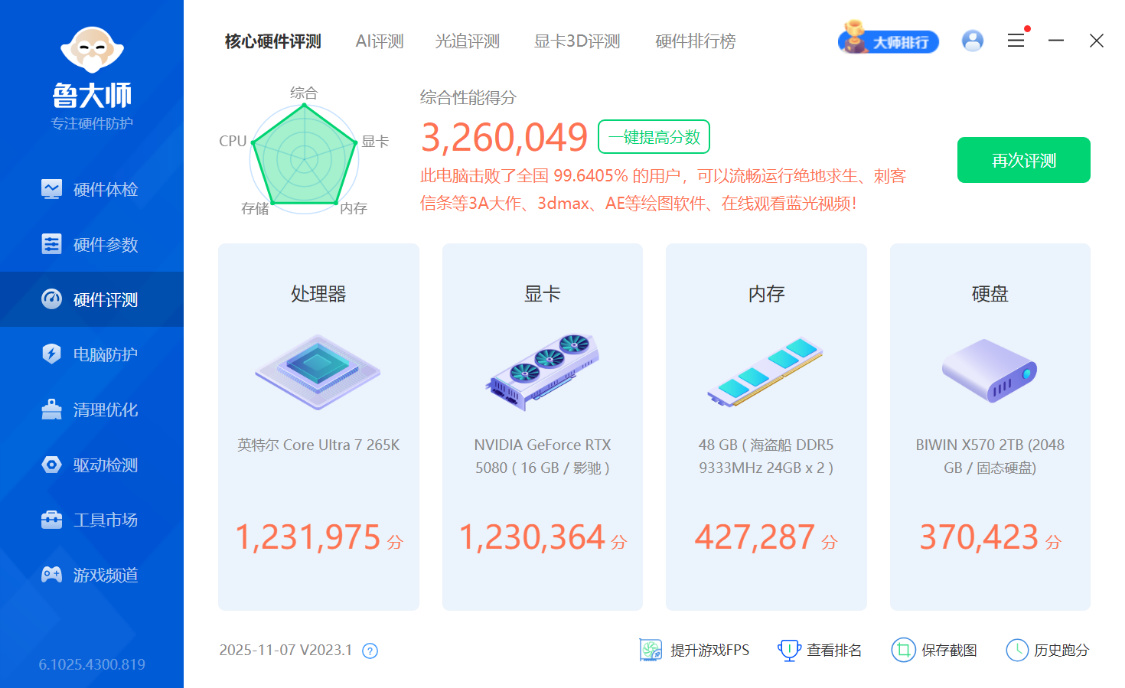Click the graphics score 1,230,364
This screenshot has height=688, width=1125.
[532, 537]
